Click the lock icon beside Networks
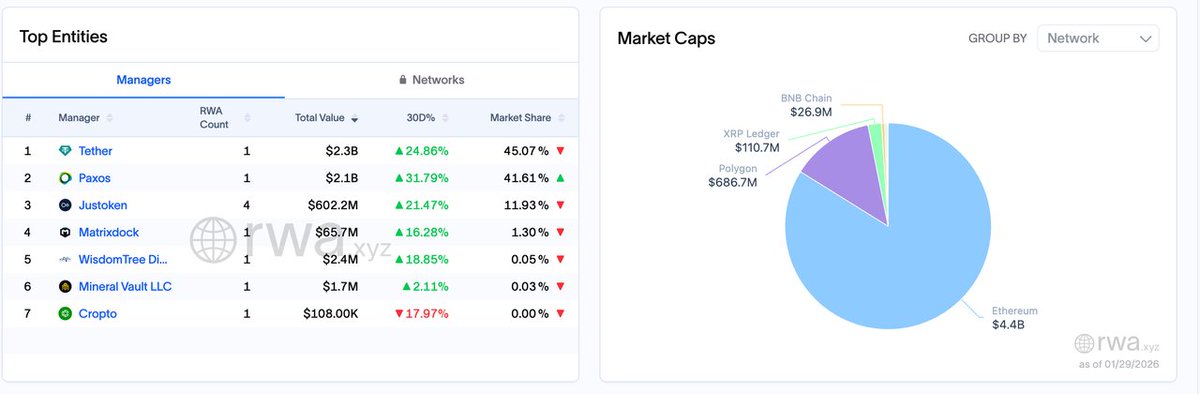Viewport: 1200px width, 394px height. 403,80
